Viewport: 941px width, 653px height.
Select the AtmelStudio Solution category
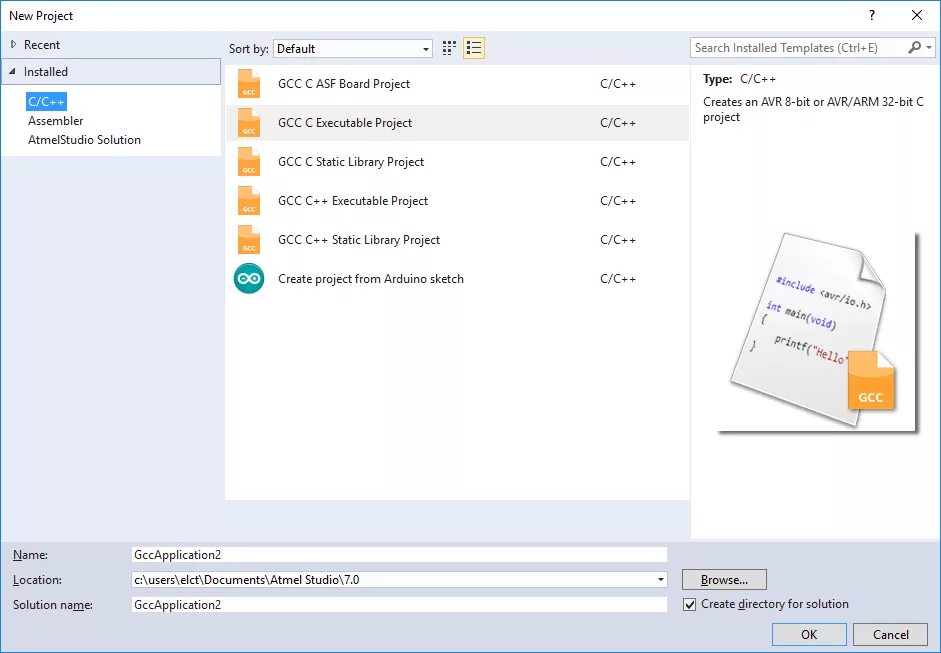(x=85, y=140)
